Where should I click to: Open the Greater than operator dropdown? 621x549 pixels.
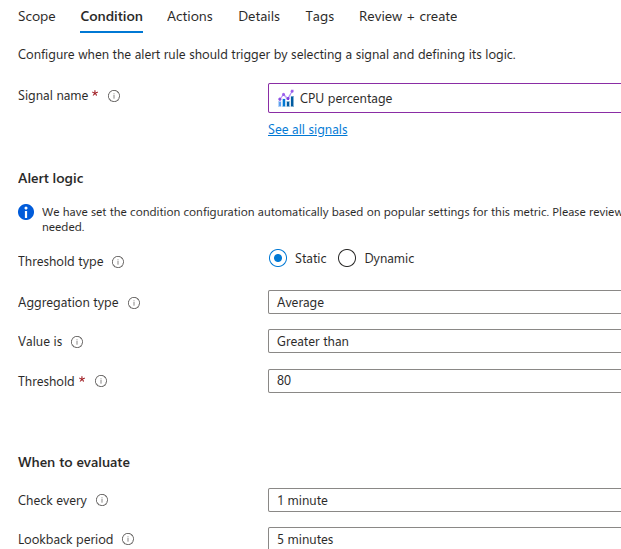click(444, 341)
